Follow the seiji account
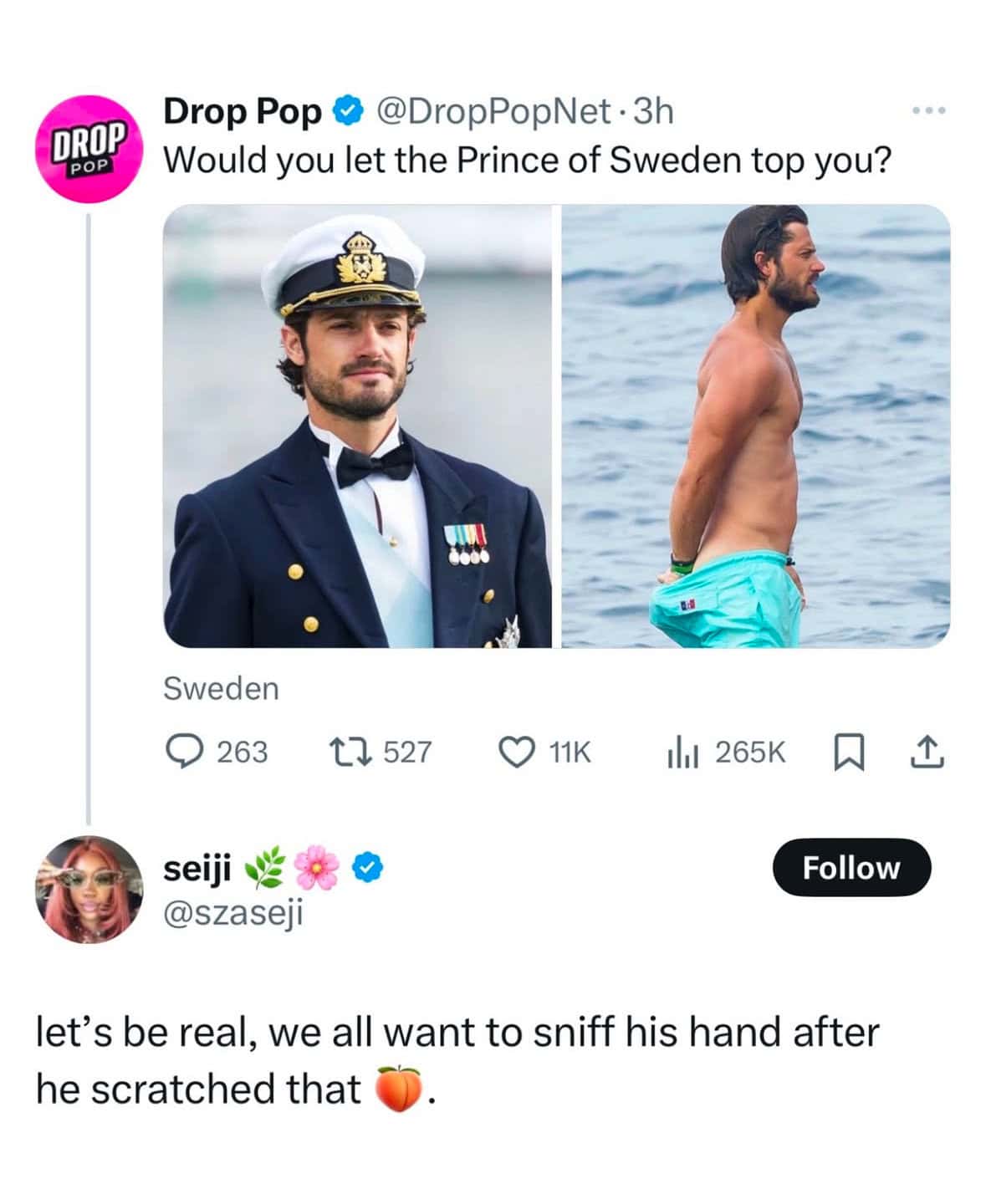The height and width of the screenshot is (1204, 986). click(852, 869)
